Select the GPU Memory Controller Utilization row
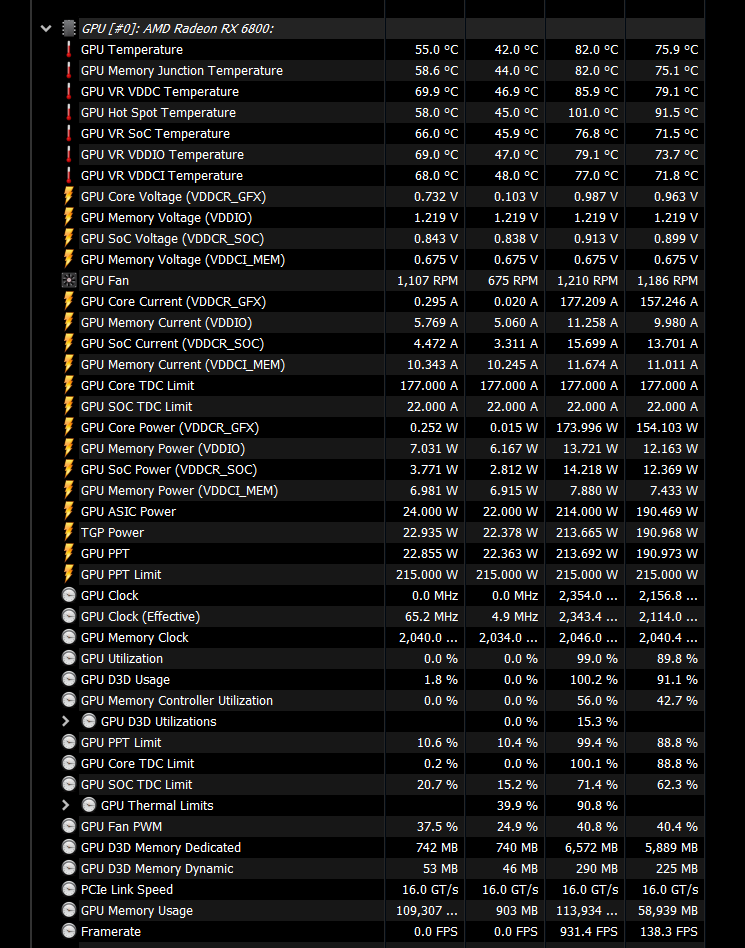745x948 pixels. (382, 701)
